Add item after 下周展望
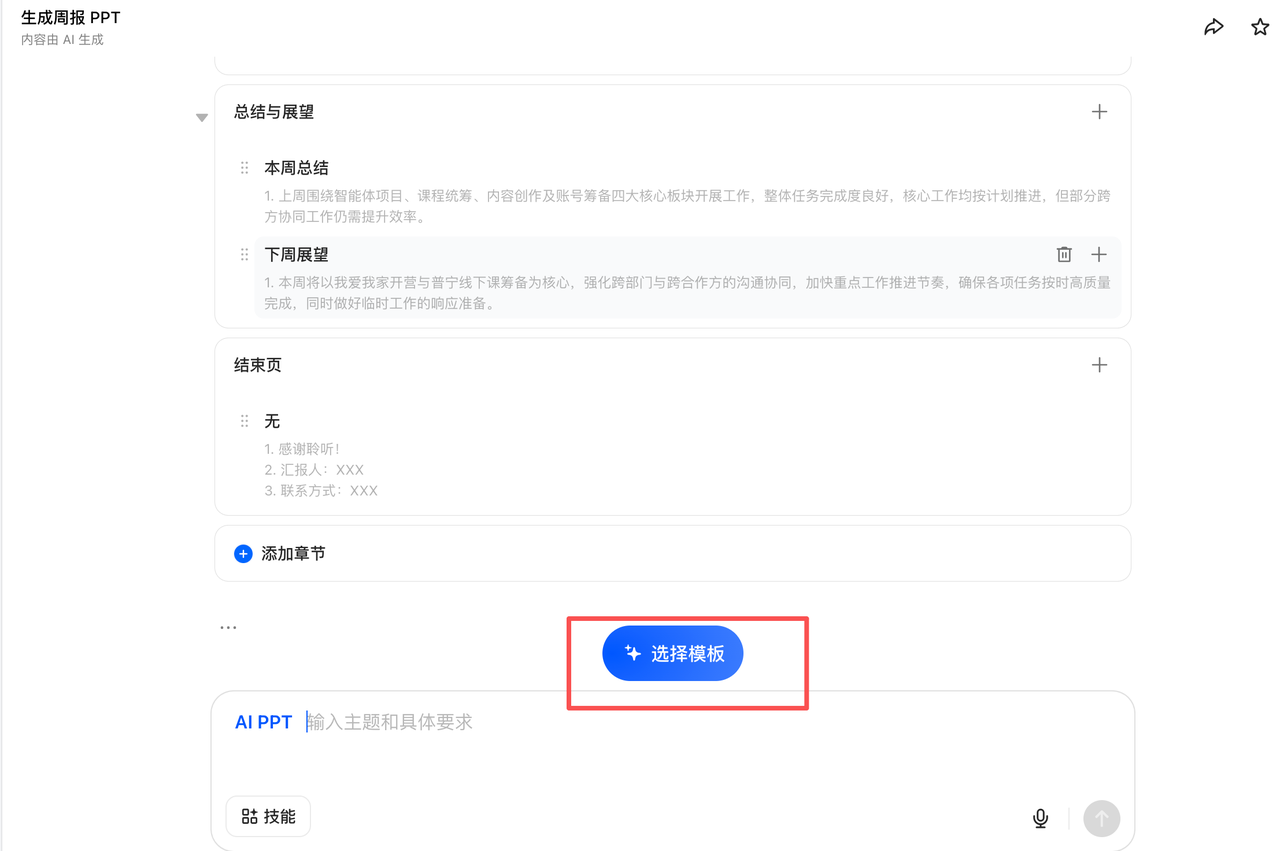 pos(1099,255)
